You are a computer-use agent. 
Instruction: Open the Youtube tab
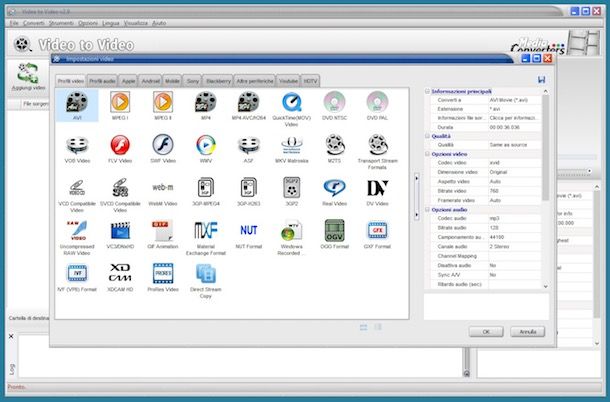pos(288,81)
